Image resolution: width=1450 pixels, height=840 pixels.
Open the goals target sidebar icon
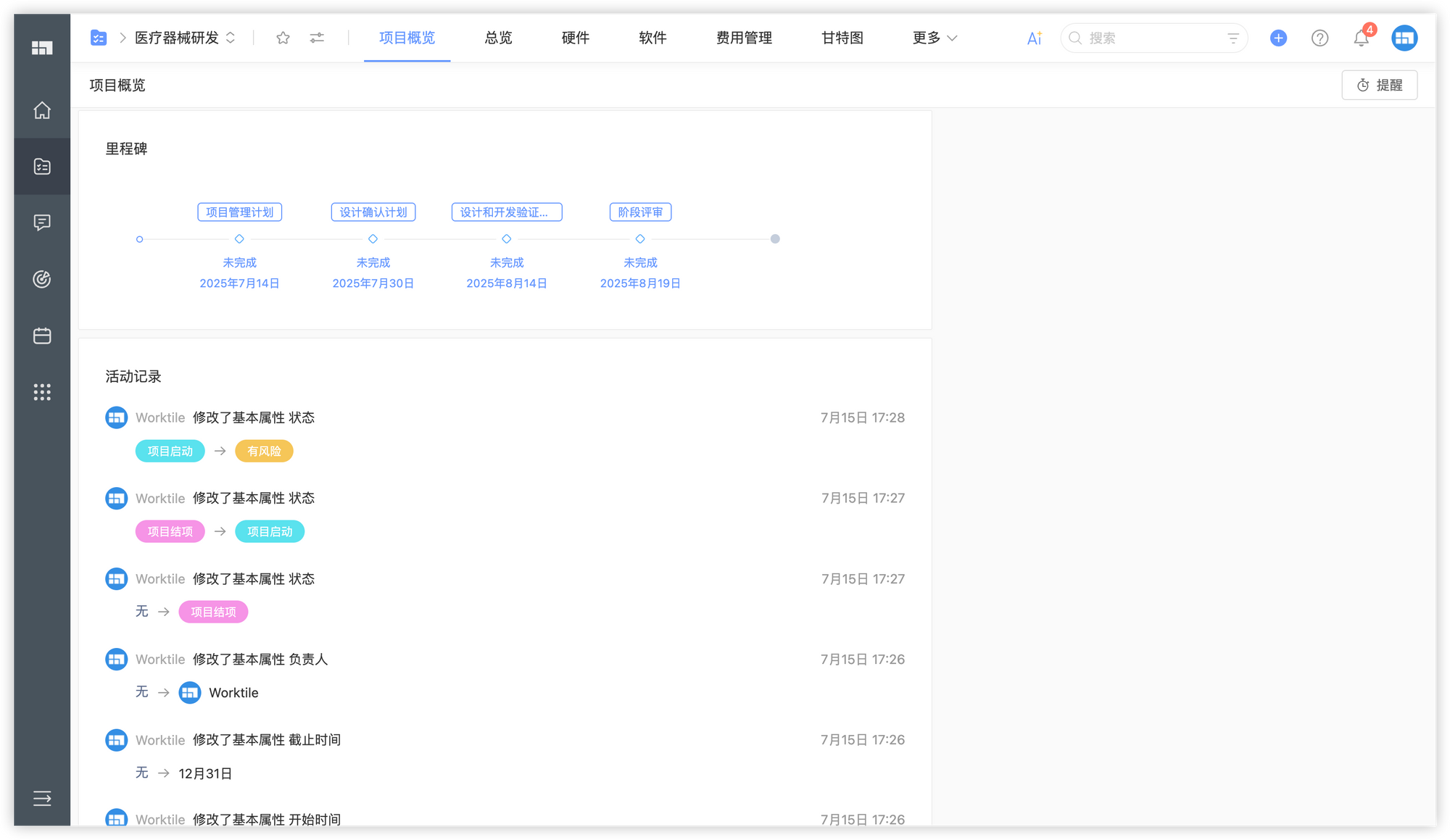point(42,279)
